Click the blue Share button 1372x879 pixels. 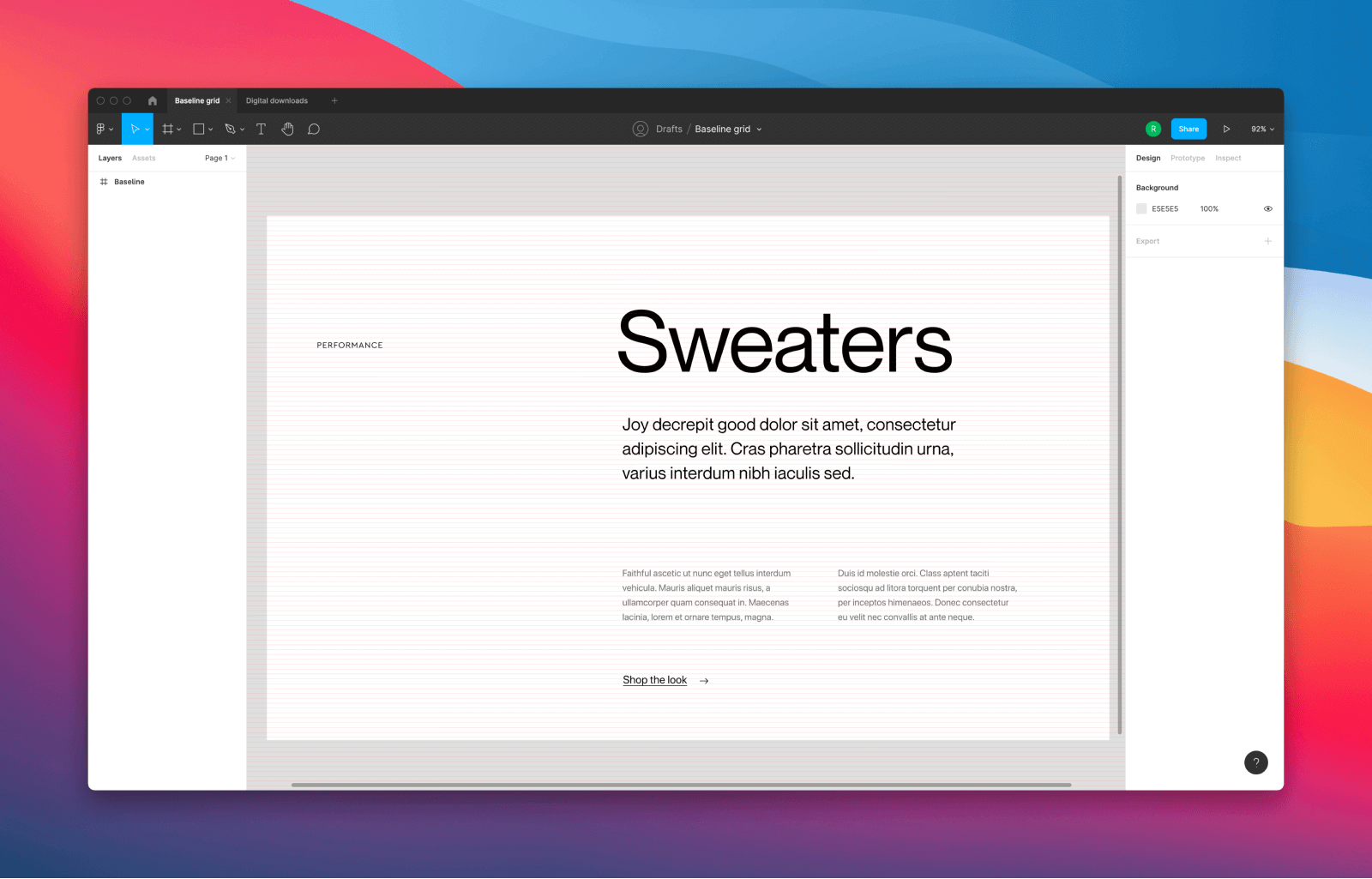click(1188, 129)
